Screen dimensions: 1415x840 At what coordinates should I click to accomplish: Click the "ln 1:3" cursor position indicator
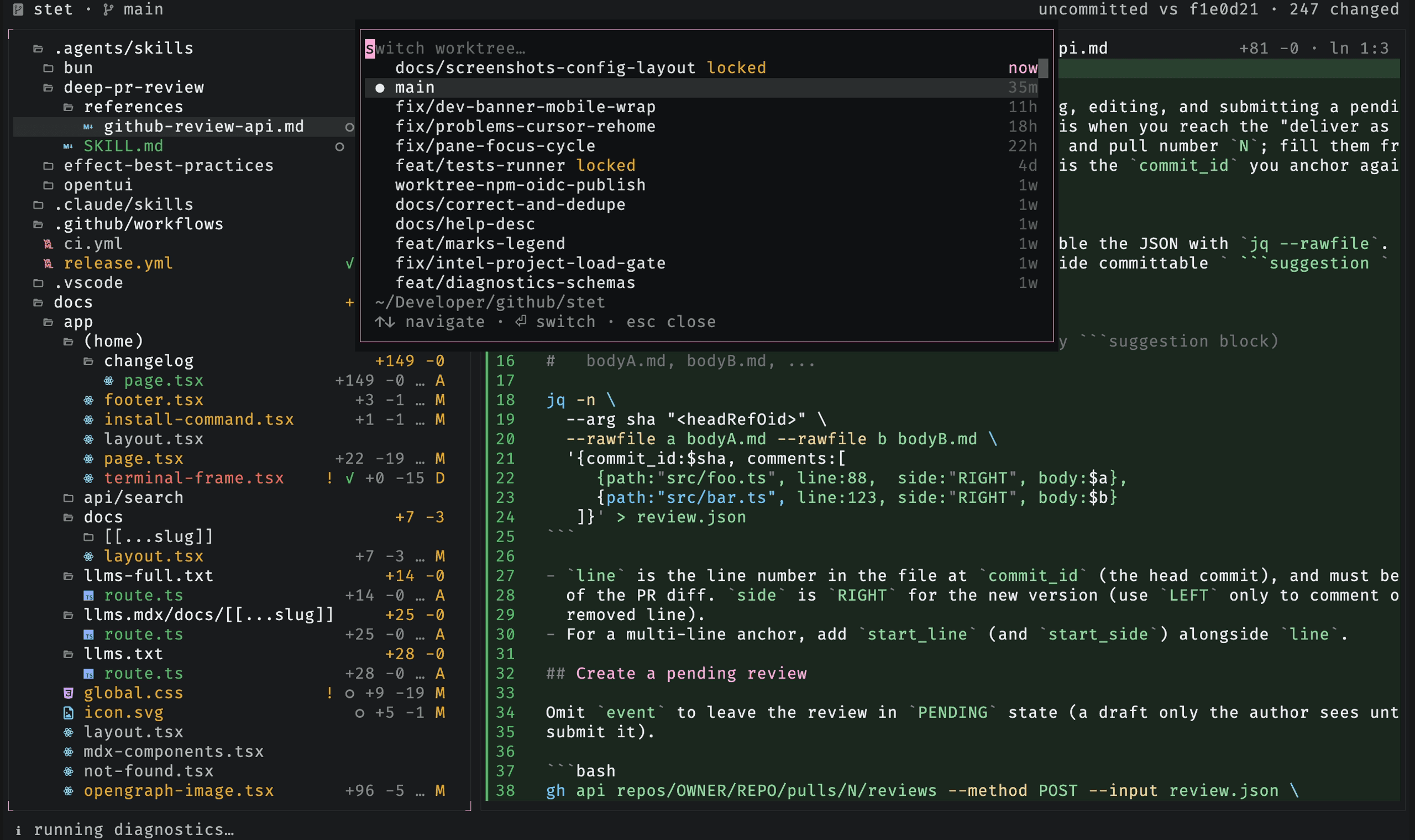pos(1359,49)
